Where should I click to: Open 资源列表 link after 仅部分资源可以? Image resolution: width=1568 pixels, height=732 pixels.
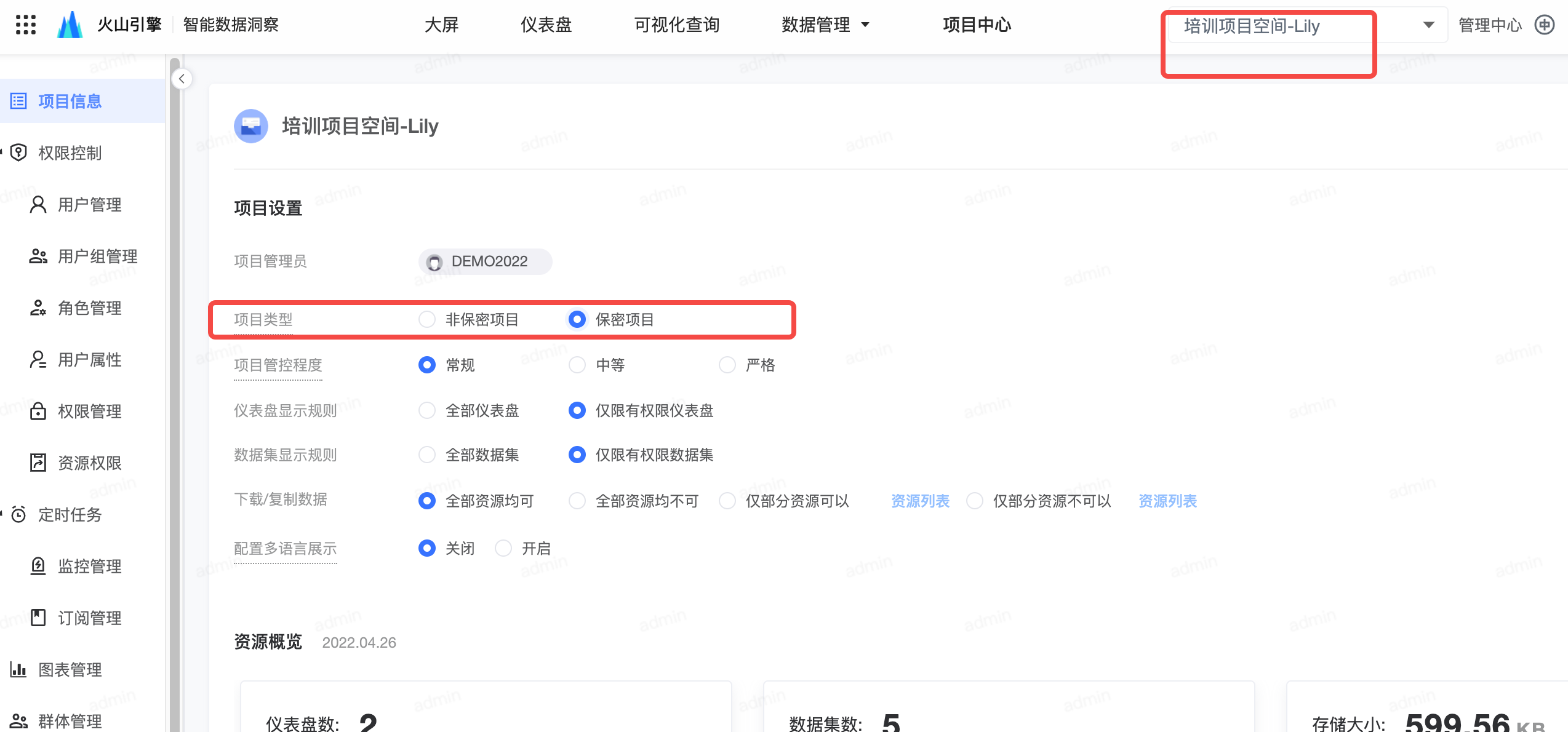point(920,501)
